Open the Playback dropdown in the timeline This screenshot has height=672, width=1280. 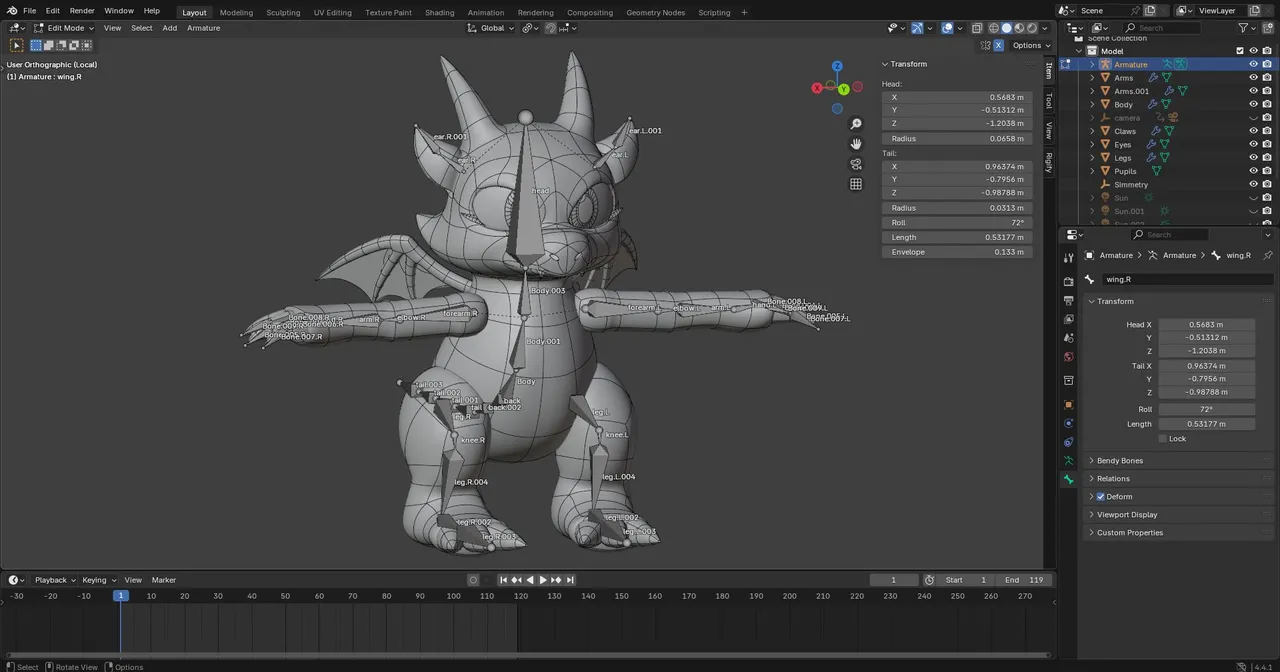tap(54, 580)
